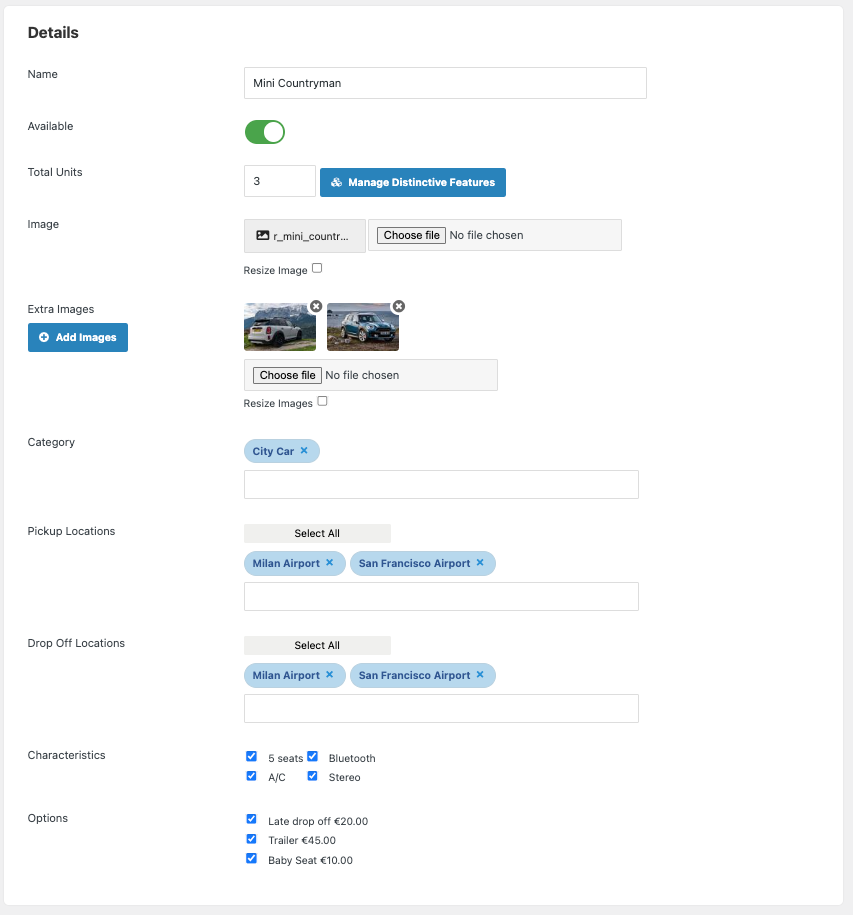The image size is (853, 915).
Task: Remove San Francisco Airport from Drop Off Locations
Action: pyautogui.click(x=480, y=675)
